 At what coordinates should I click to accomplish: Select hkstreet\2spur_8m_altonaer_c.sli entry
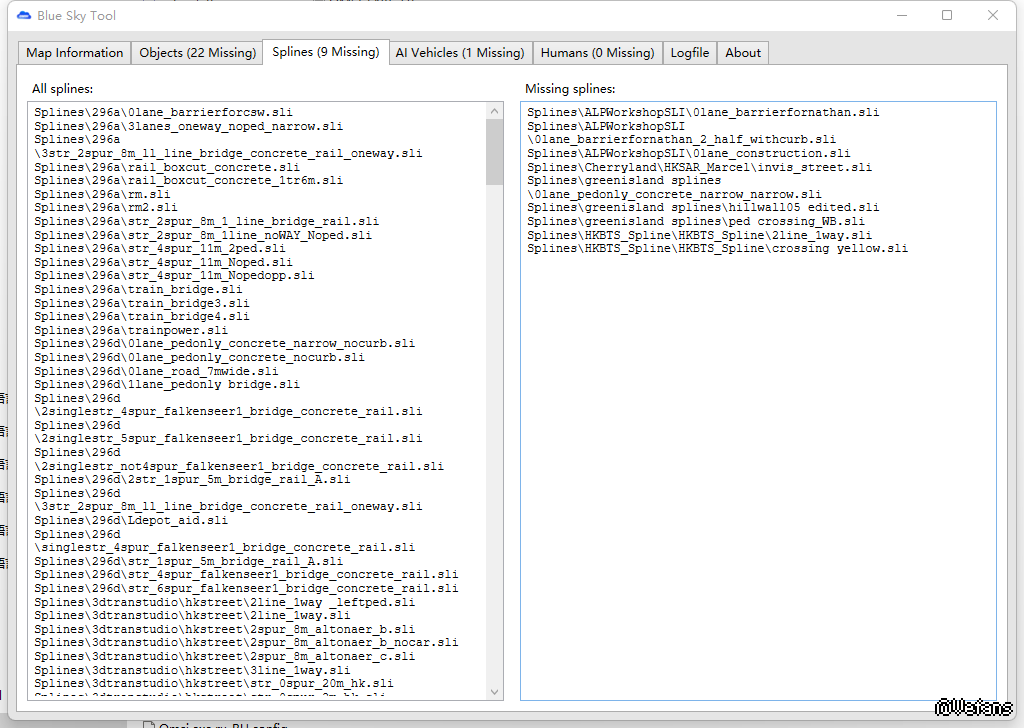224,656
